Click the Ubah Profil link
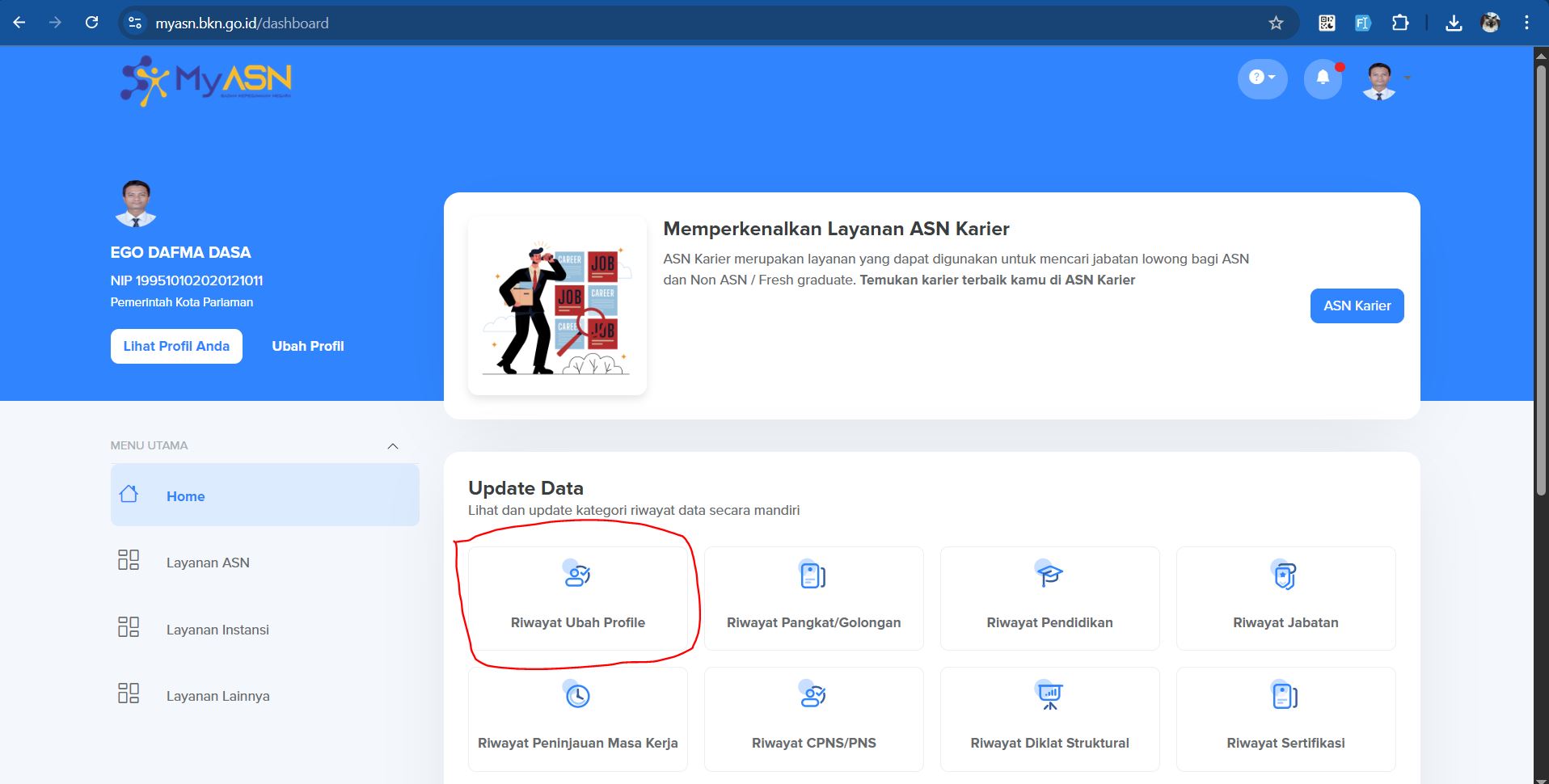The image size is (1549, 784). click(307, 346)
